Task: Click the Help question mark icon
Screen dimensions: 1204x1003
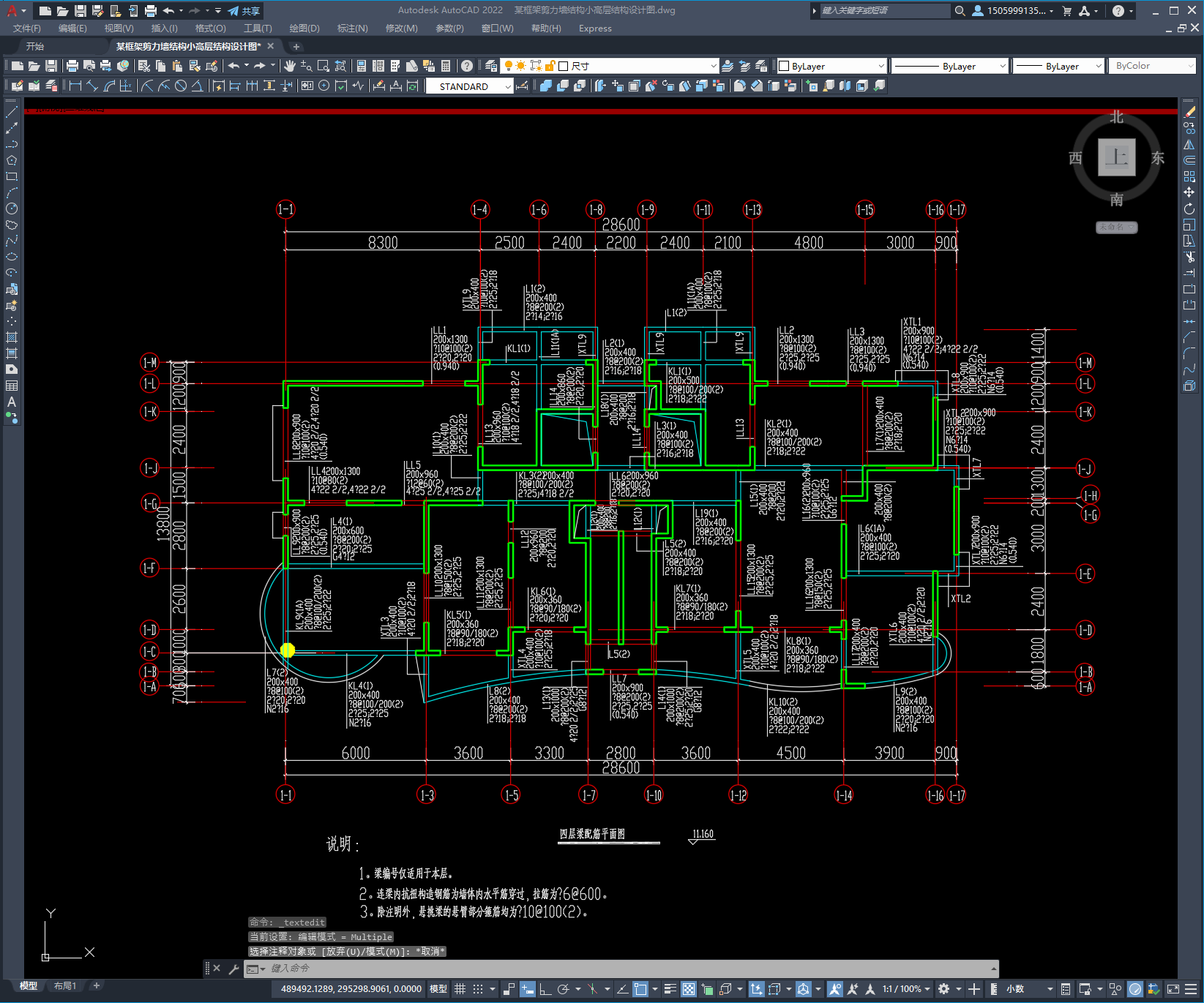Action: pos(1118,11)
